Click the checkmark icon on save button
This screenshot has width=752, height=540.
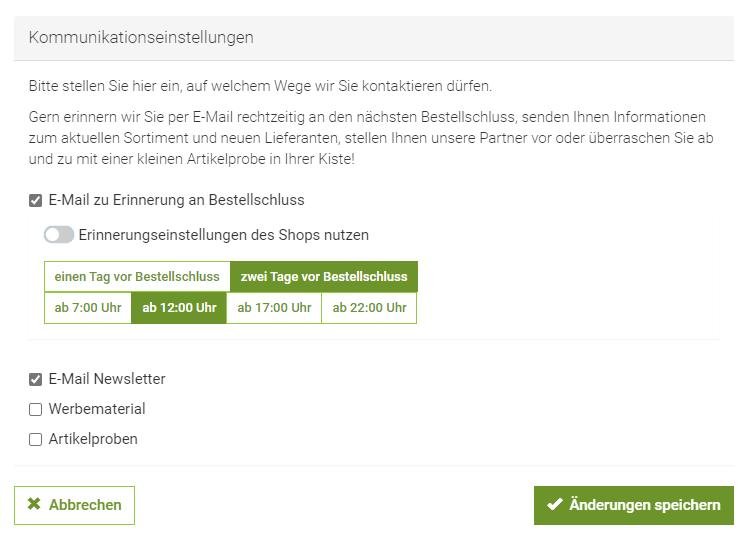[554, 505]
